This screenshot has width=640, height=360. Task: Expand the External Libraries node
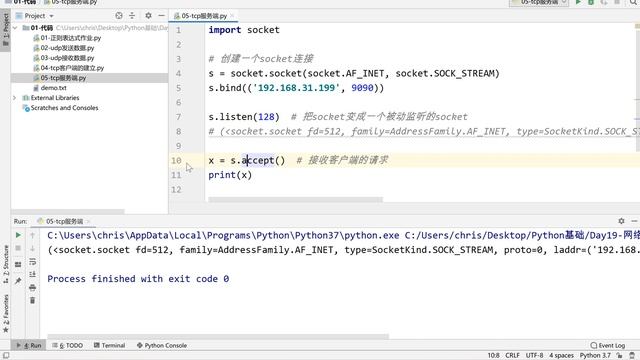point(15,98)
